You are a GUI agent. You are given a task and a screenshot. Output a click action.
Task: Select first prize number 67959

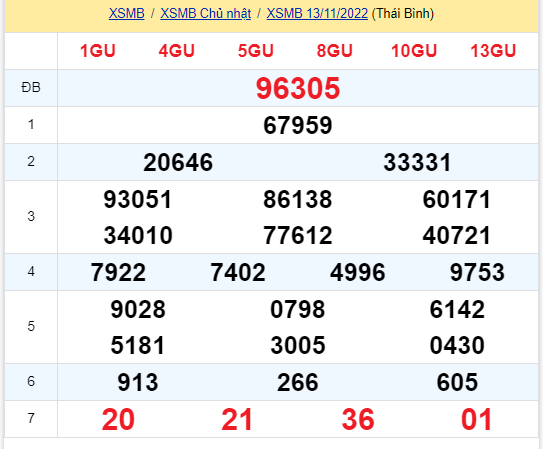click(298, 125)
